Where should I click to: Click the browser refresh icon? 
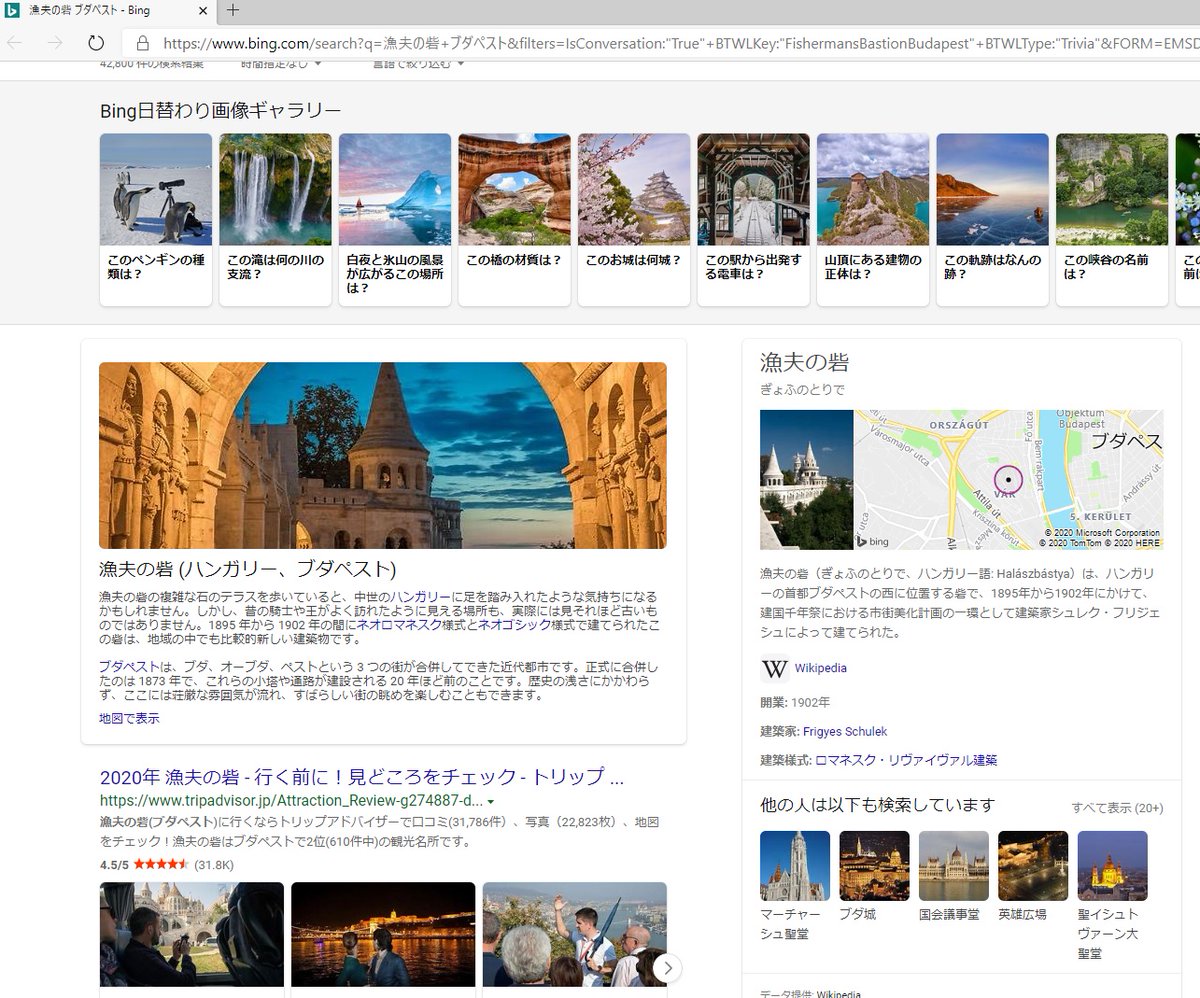pyautogui.click(x=96, y=43)
